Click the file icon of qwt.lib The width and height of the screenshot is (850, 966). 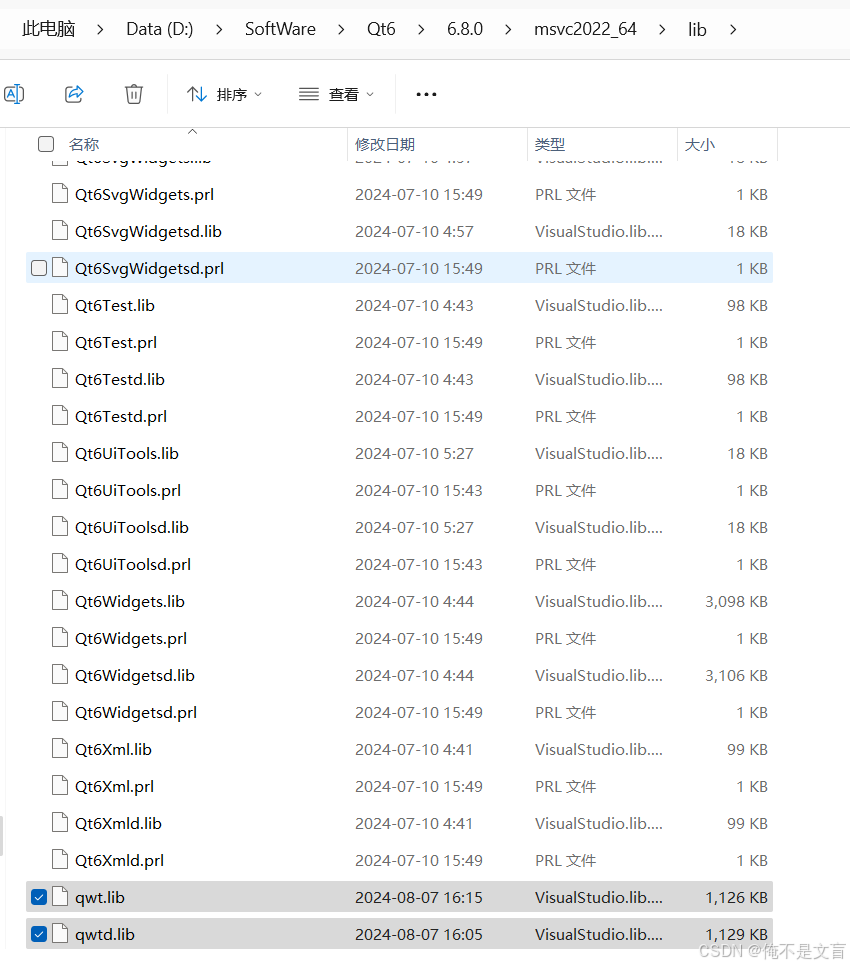(x=60, y=897)
